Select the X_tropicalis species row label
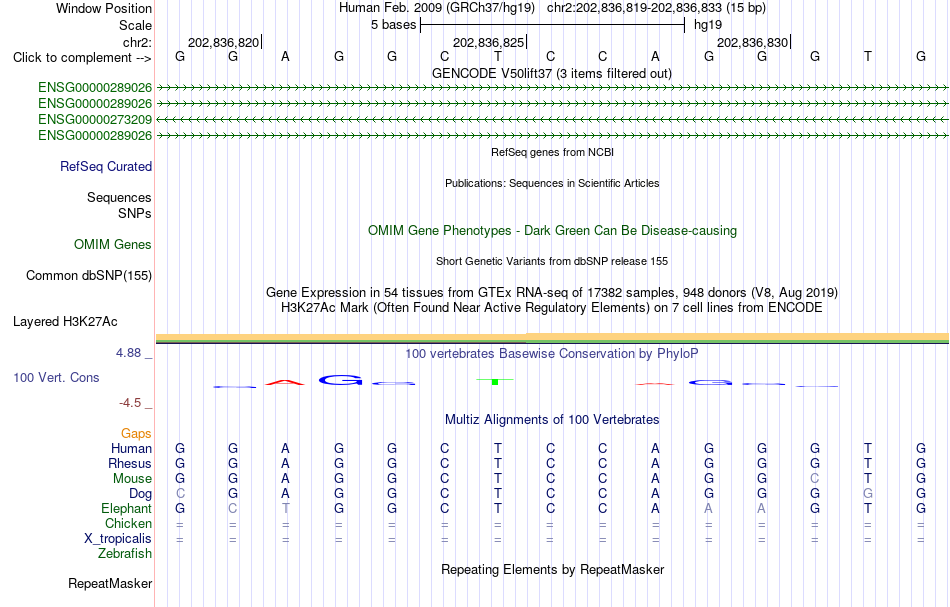The height and width of the screenshot is (607, 950). [118, 539]
